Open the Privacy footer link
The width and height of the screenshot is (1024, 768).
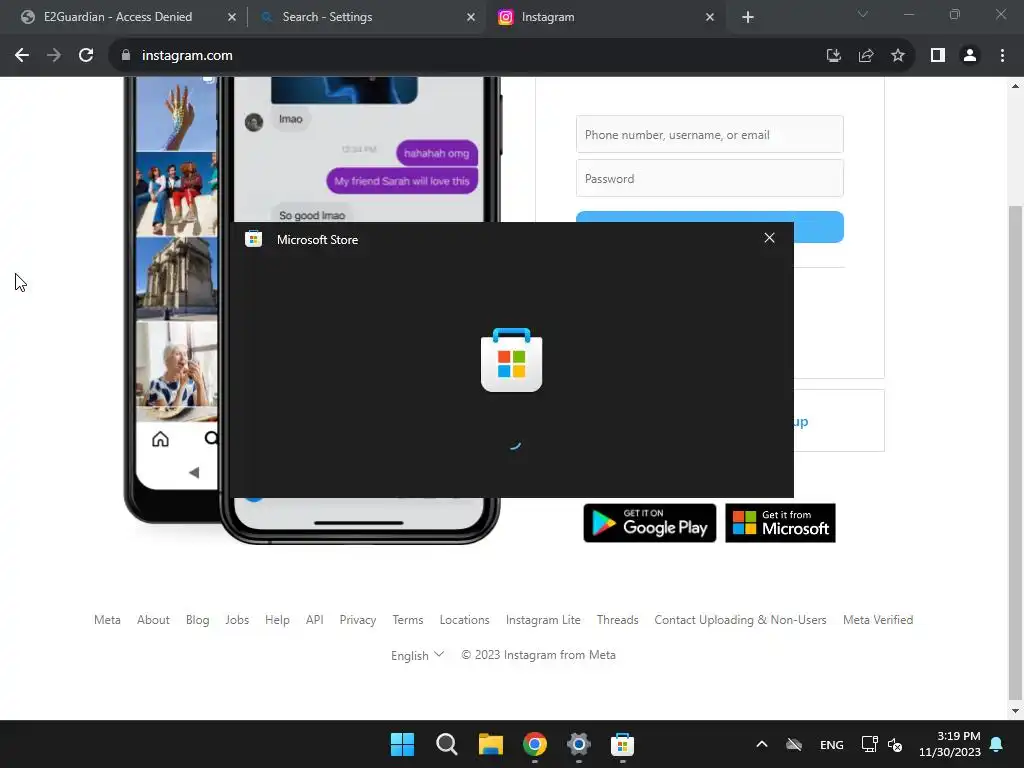coord(358,620)
